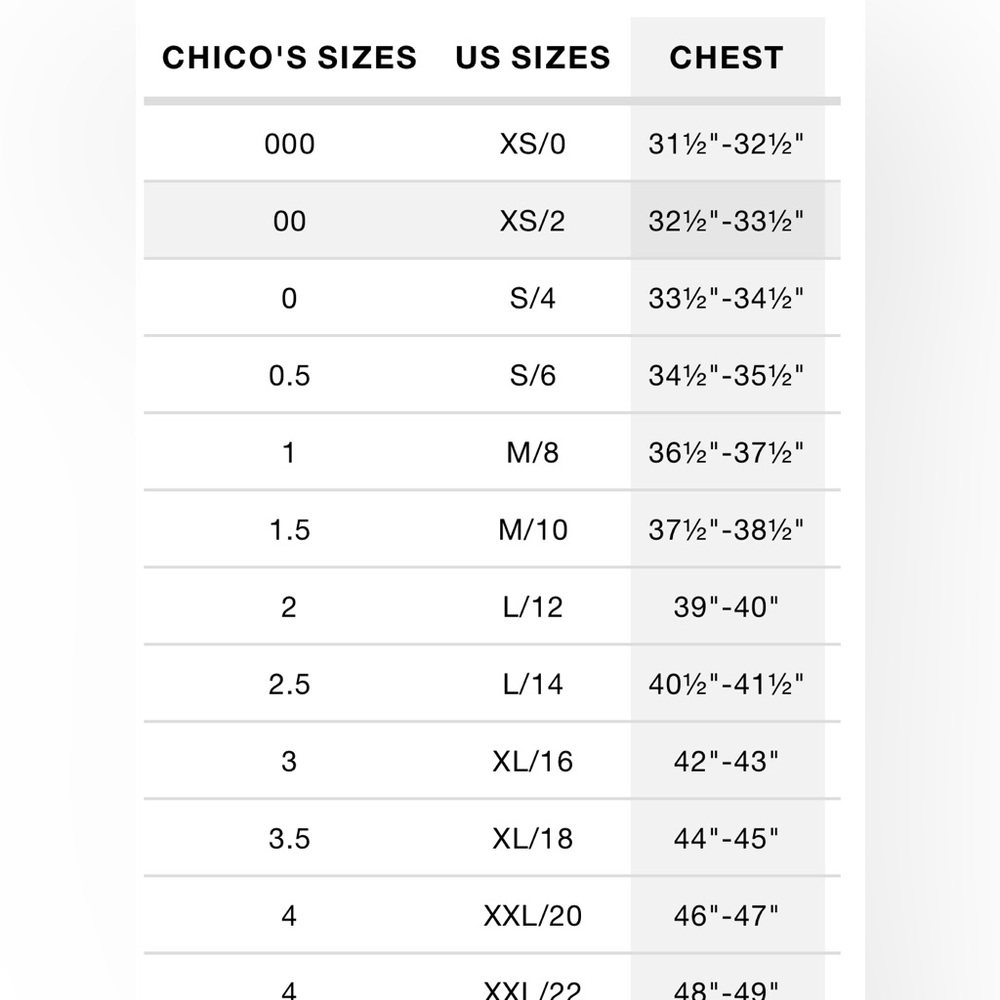Viewport: 1000px width, 1000px height.
Task: Click Chico's size 1.5 cell
Action: 290,530
